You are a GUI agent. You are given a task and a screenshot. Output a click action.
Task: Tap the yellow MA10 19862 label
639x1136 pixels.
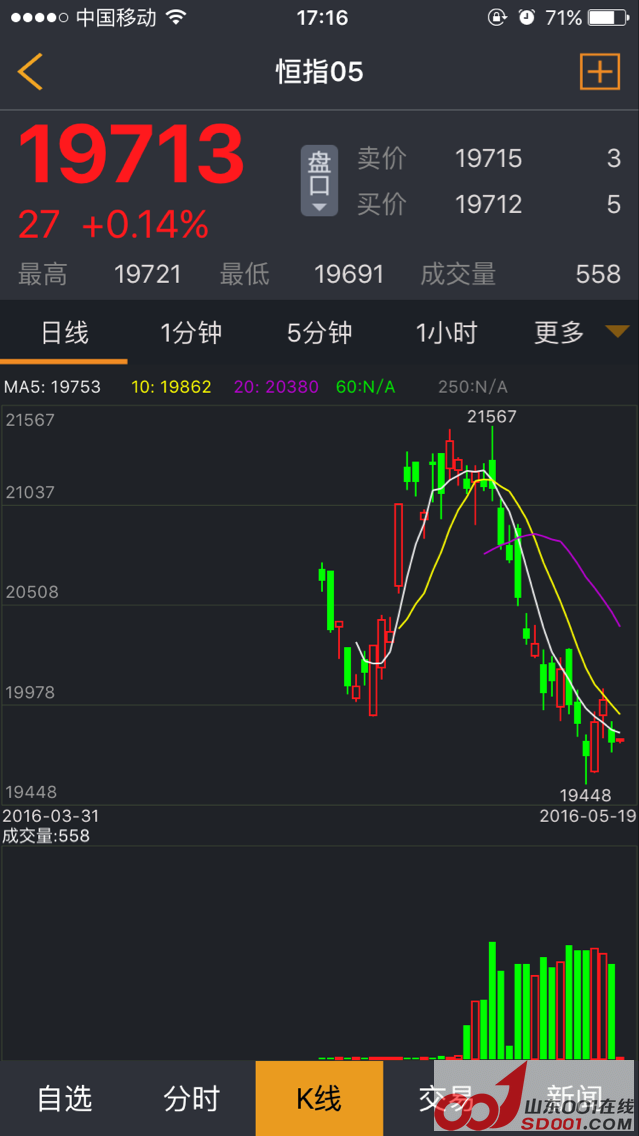tap(171, 387)
